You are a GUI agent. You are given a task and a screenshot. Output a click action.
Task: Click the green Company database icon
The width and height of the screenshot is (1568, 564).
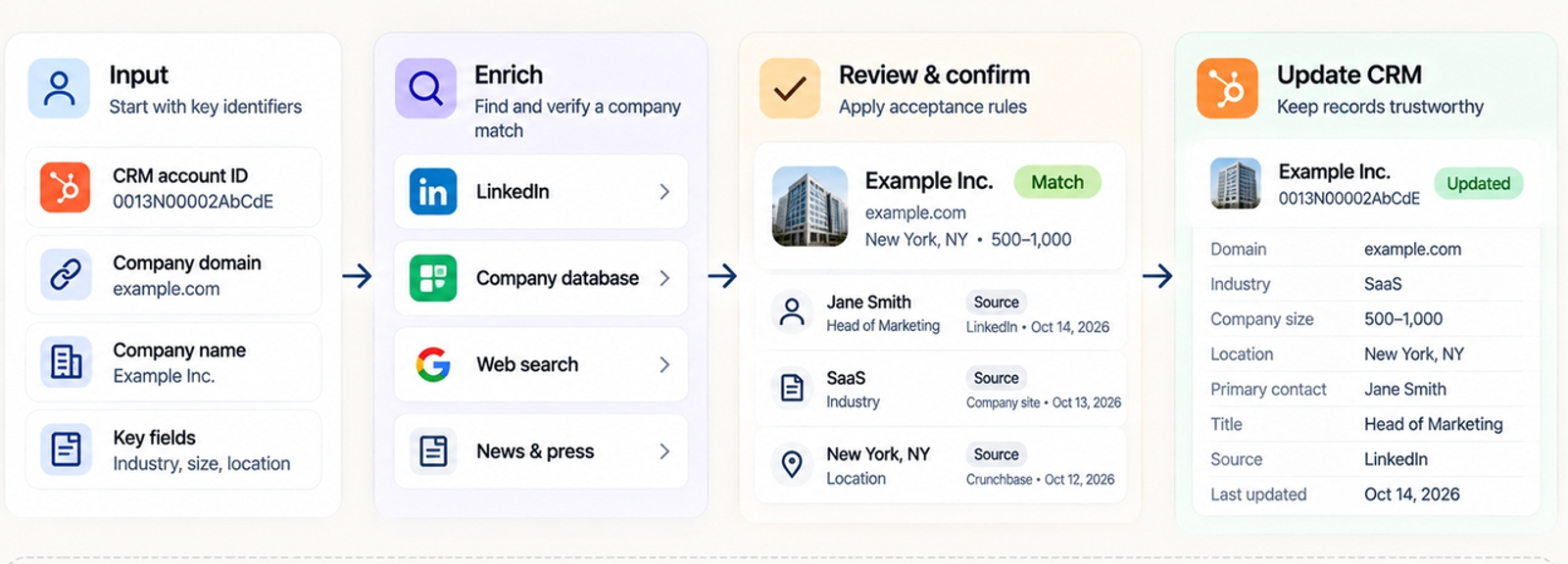point(433,278)
